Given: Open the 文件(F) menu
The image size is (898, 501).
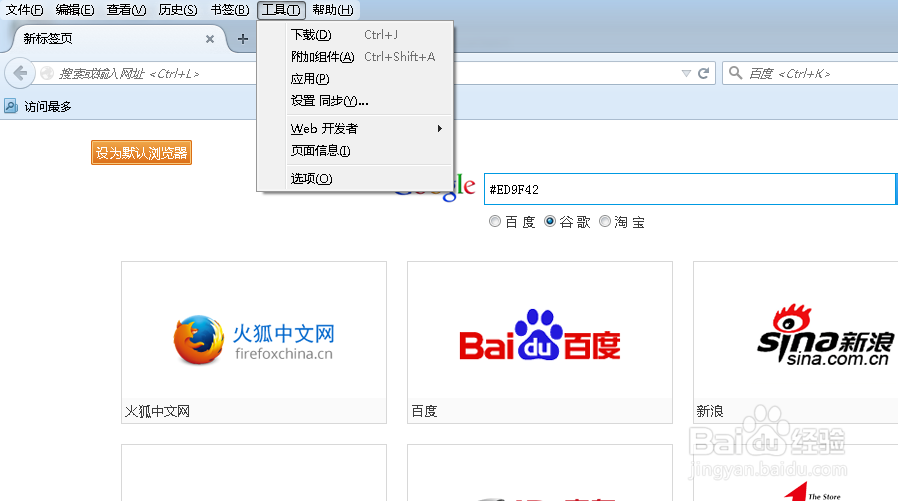Looking at the screenshot, I should tap(24, 10).
